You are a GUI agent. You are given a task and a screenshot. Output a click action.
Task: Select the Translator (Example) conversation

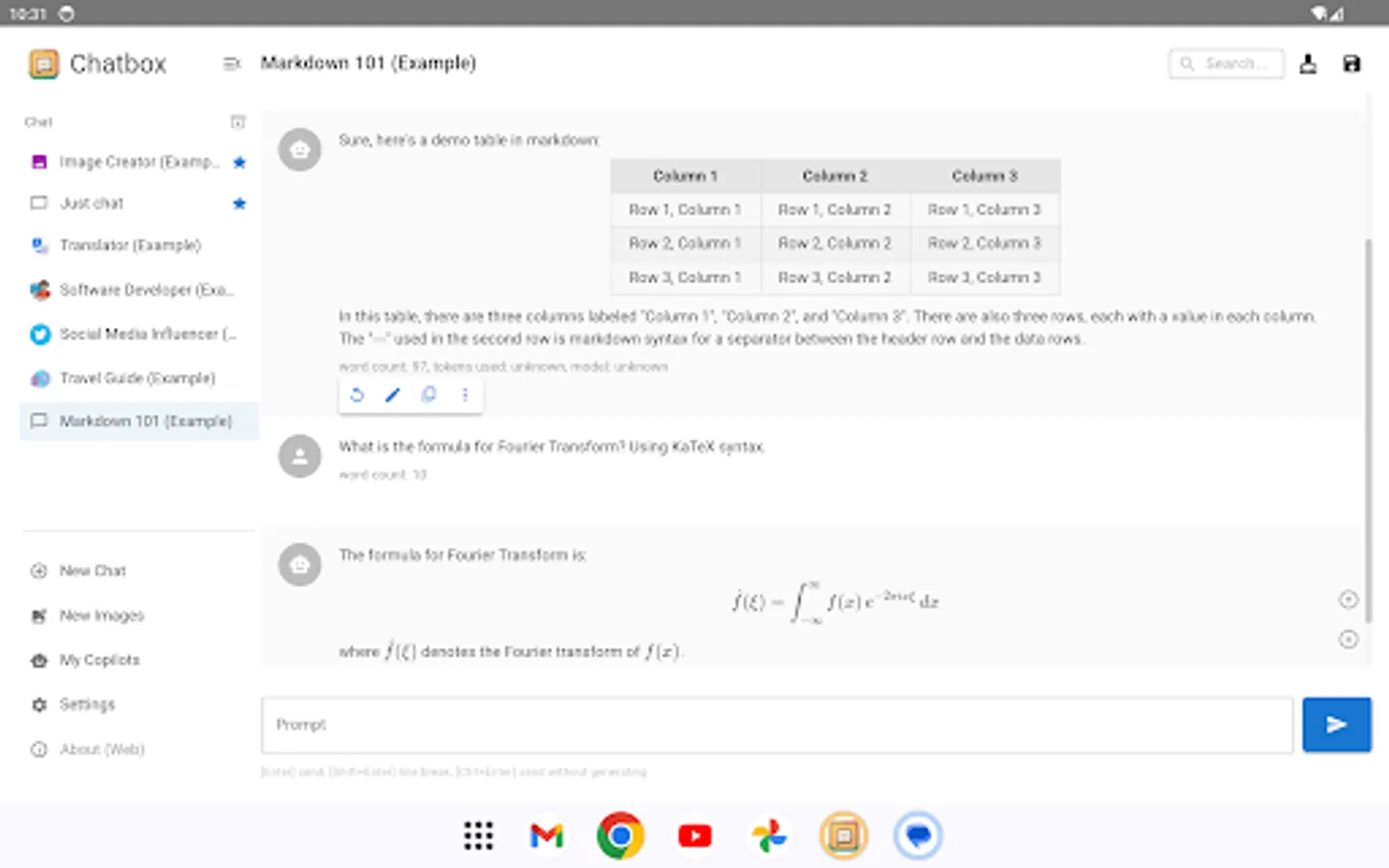click(130, 245)
